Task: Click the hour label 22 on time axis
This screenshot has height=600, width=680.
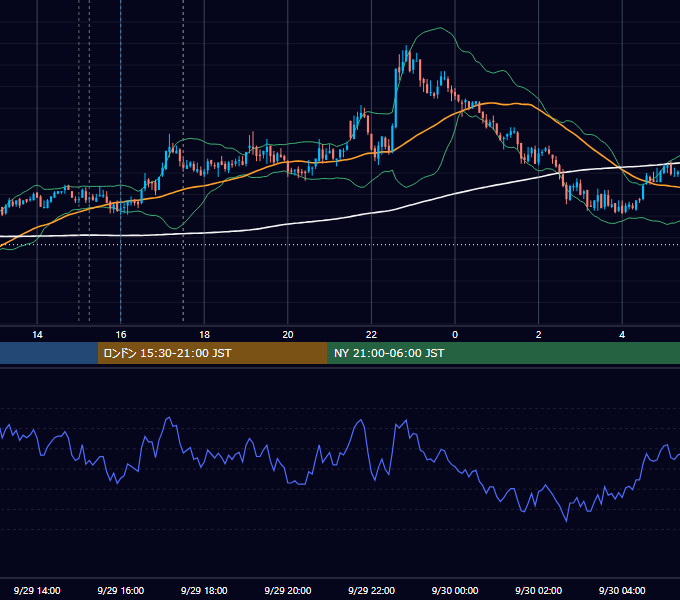Action: (x=371, y=335)
